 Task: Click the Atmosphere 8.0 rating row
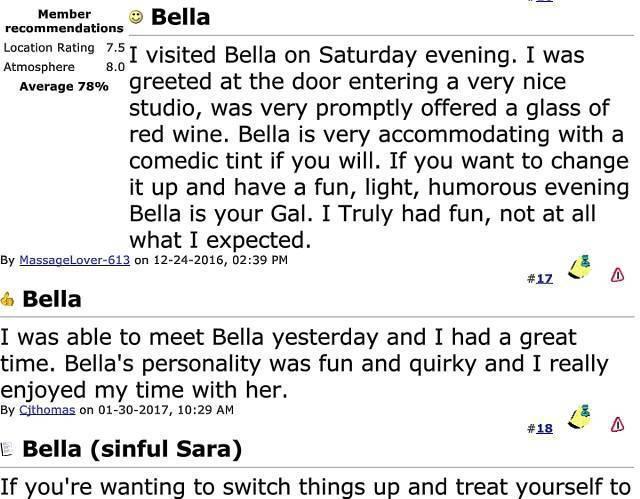pos(63,67)
